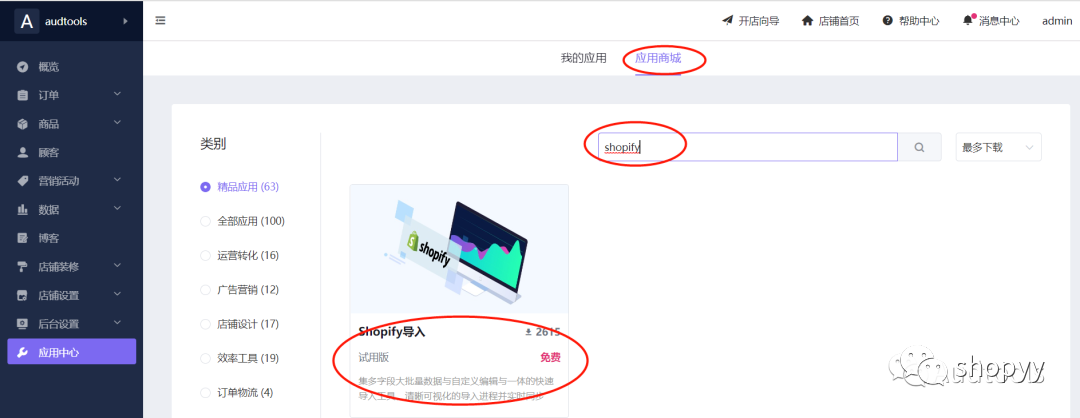Expand the 订单 menu chevron

coord(117,94)
